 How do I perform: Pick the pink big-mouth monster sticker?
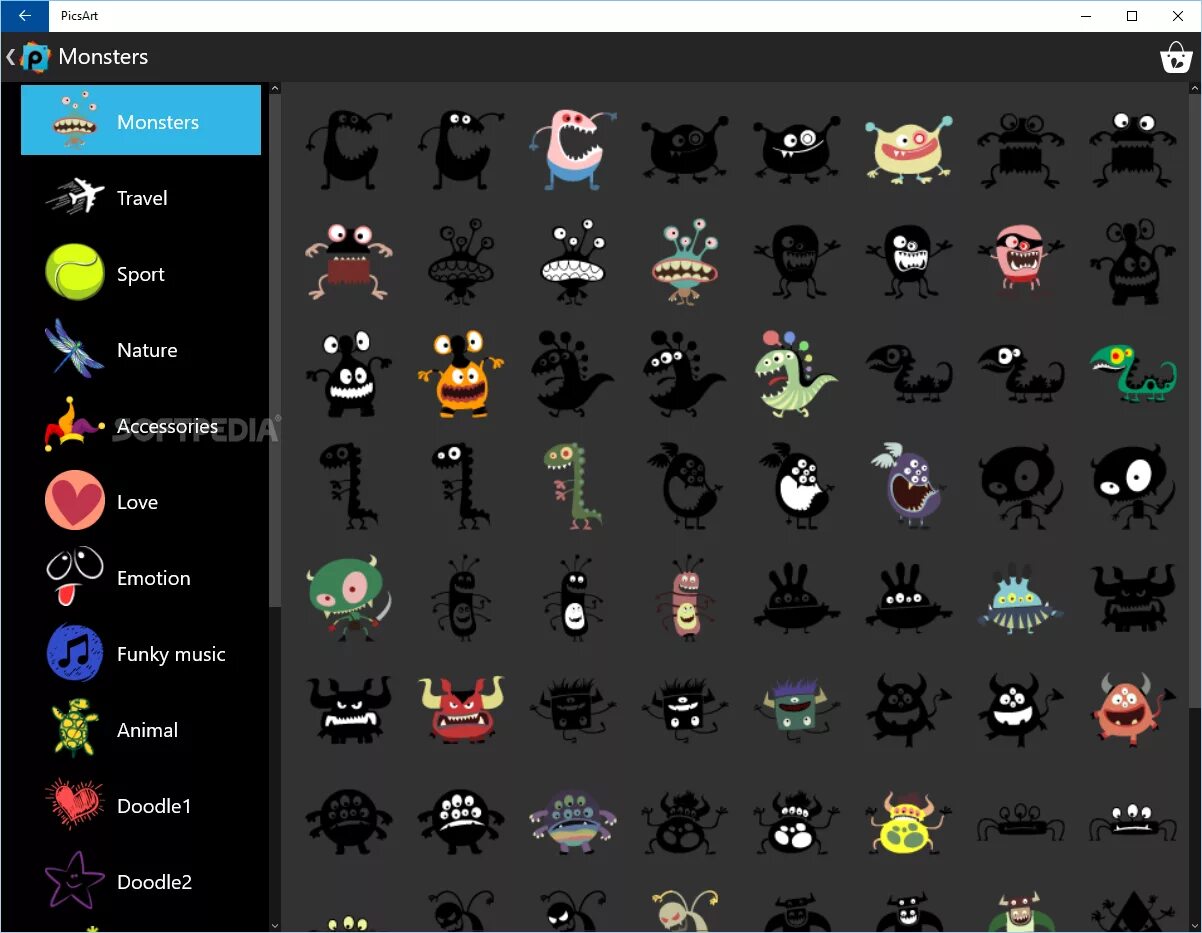(571, 150)
